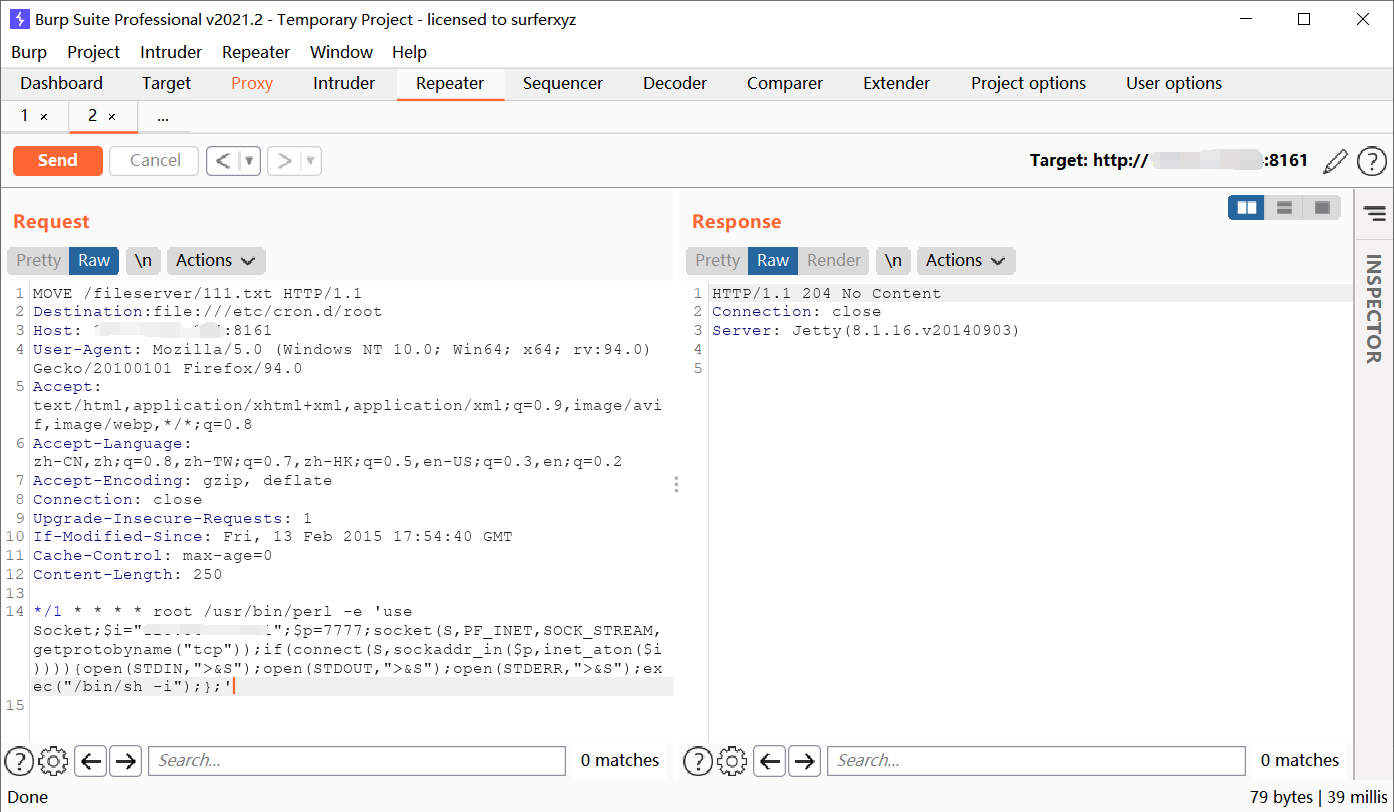Toggle response Pretty view
Image resolution: width=1394 pixels, height=812 pixels.
[x=717, y=261]
